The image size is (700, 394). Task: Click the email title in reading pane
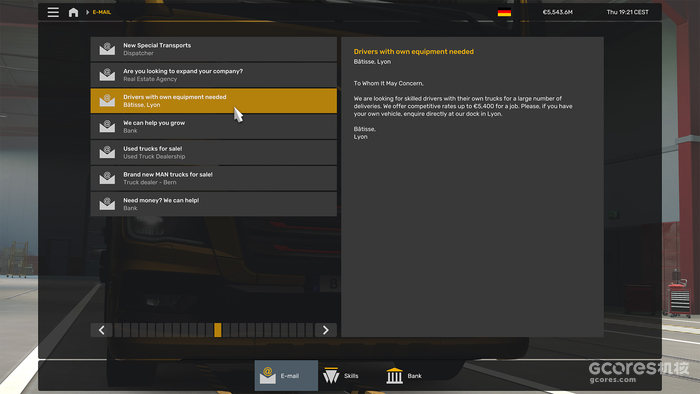414,52
